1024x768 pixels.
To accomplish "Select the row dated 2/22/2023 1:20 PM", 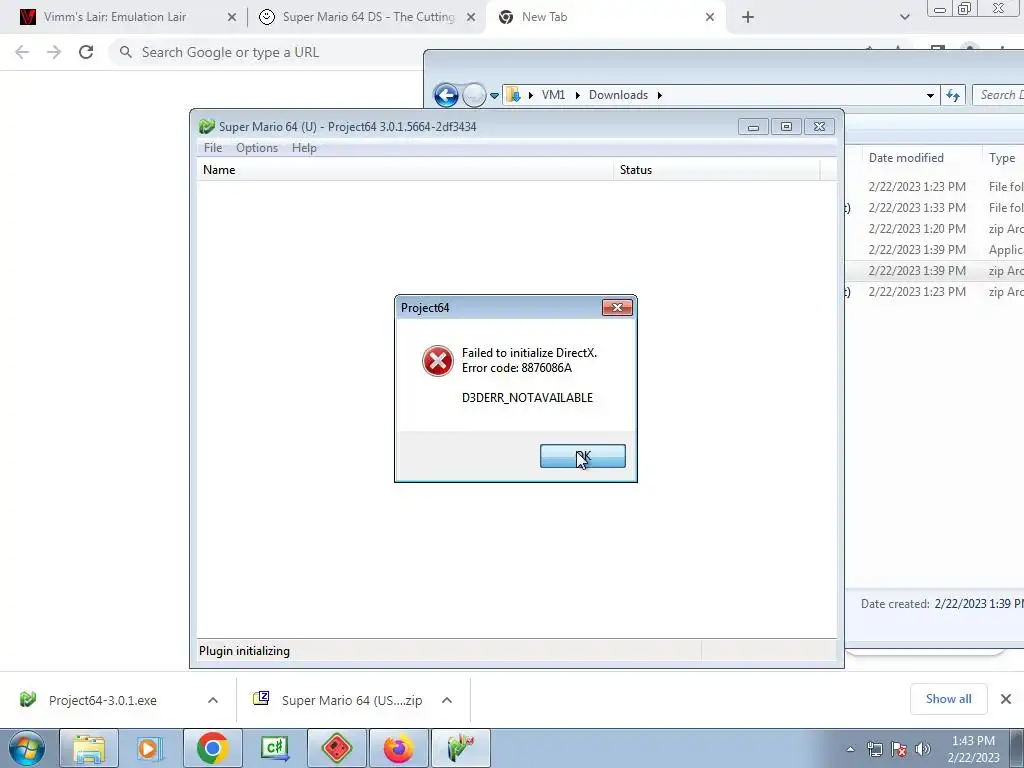I will pyautogui.click(x=934, y=229).
